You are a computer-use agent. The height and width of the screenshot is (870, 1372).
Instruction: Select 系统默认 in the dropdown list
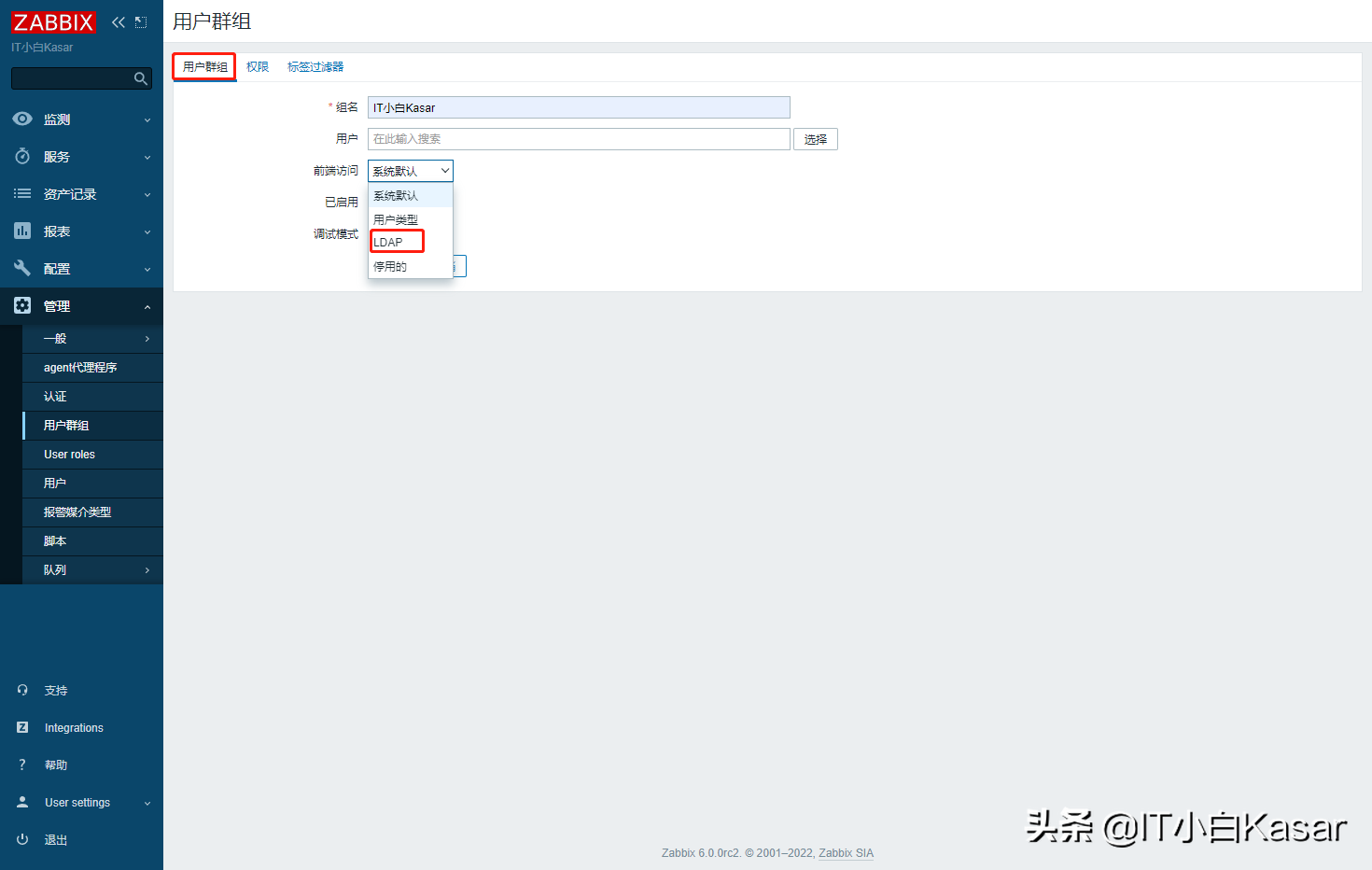(411, 195)
